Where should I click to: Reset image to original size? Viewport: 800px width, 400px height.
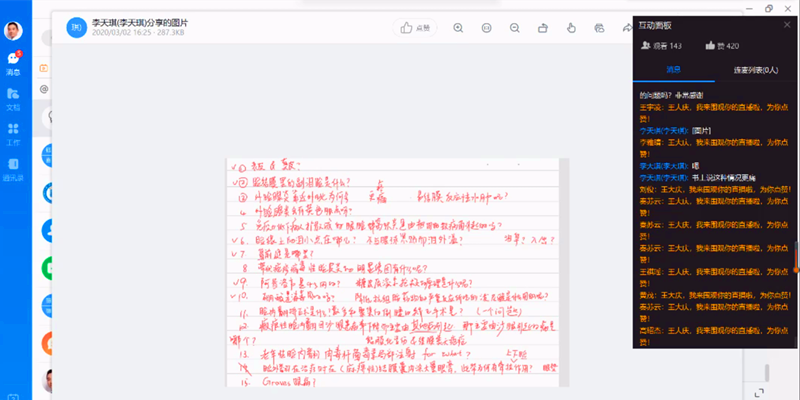tap(487, 28)
